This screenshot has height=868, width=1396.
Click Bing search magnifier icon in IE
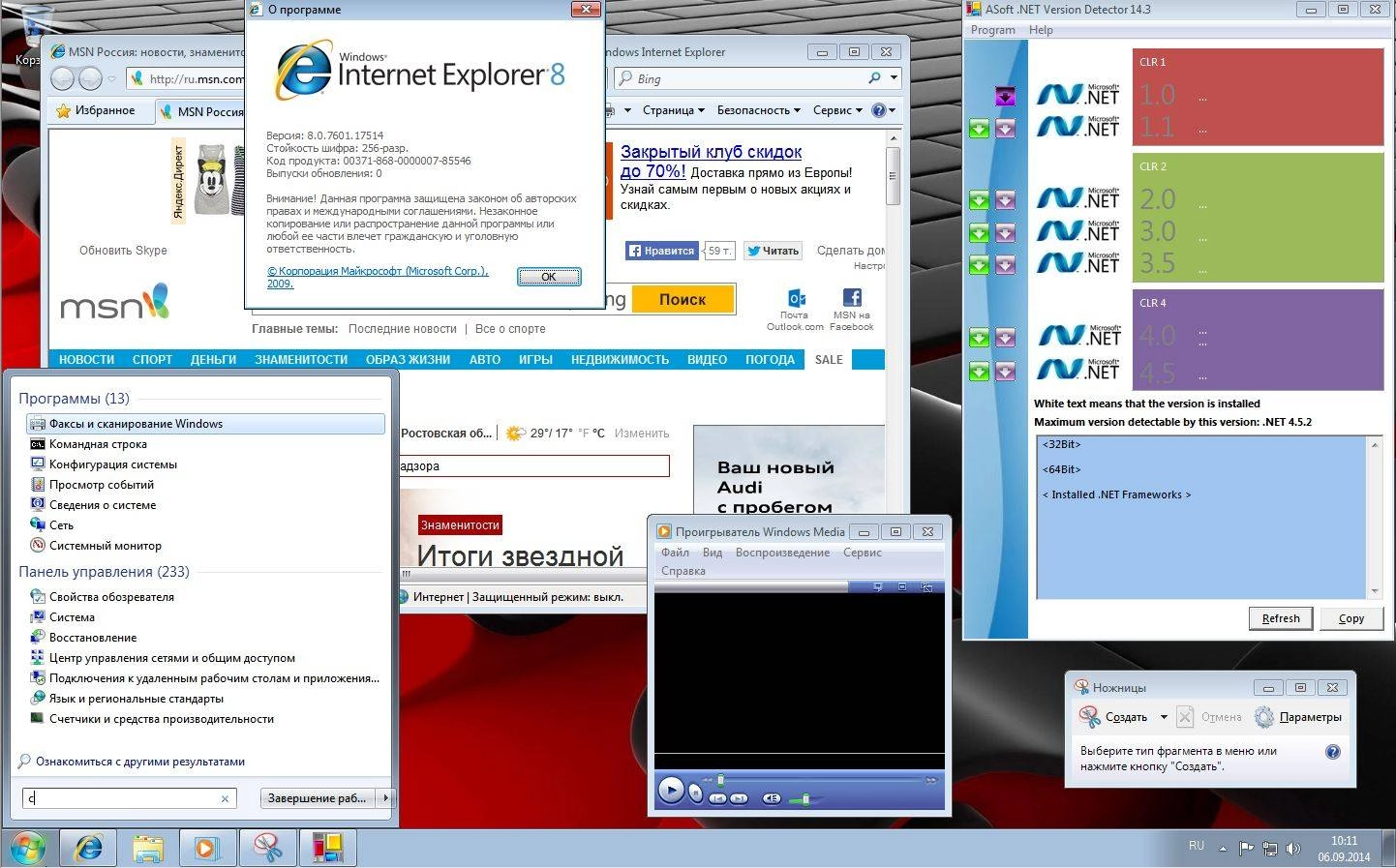(x=874, y=78)
